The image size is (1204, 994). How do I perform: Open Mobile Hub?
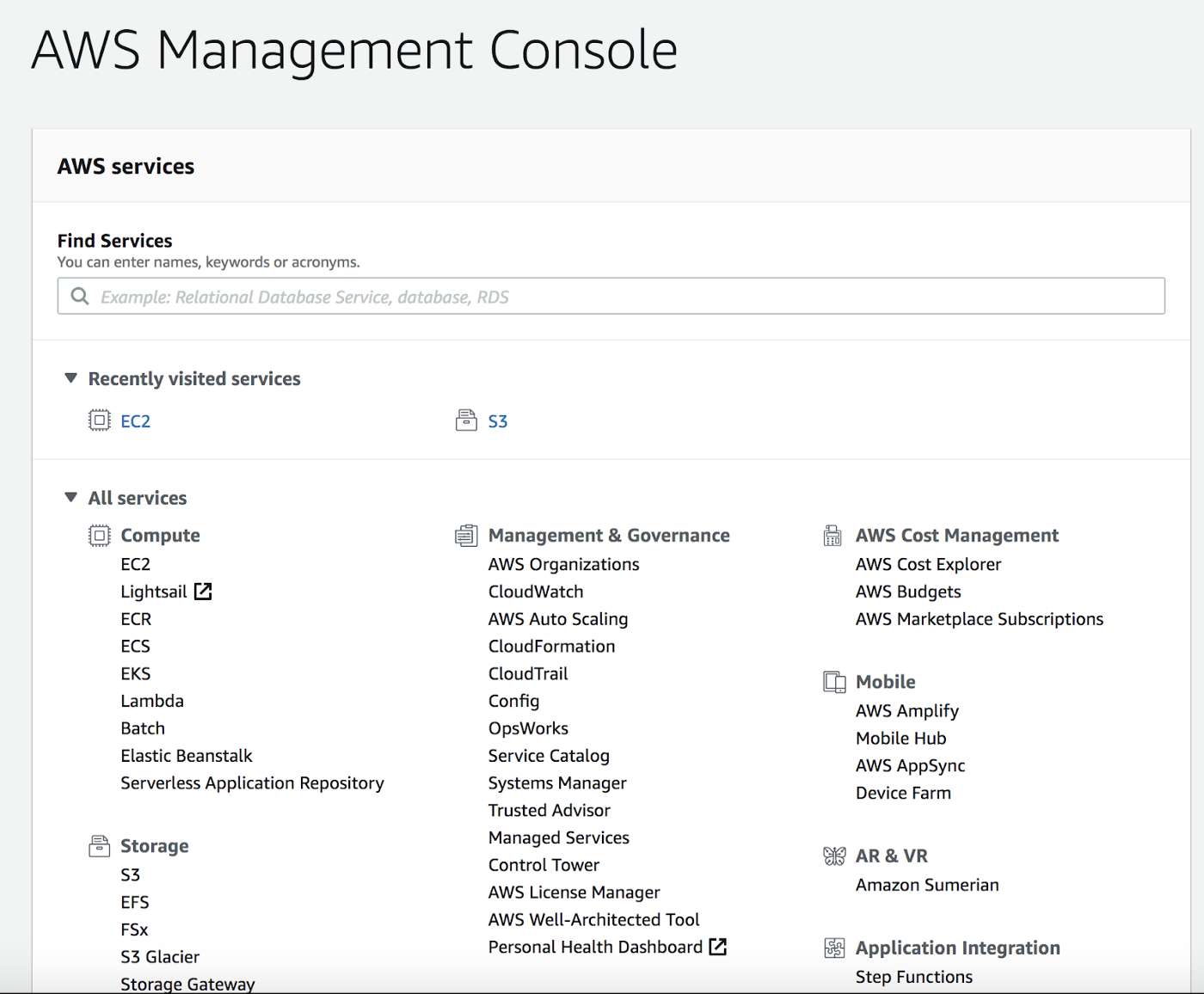click(901, 738)
